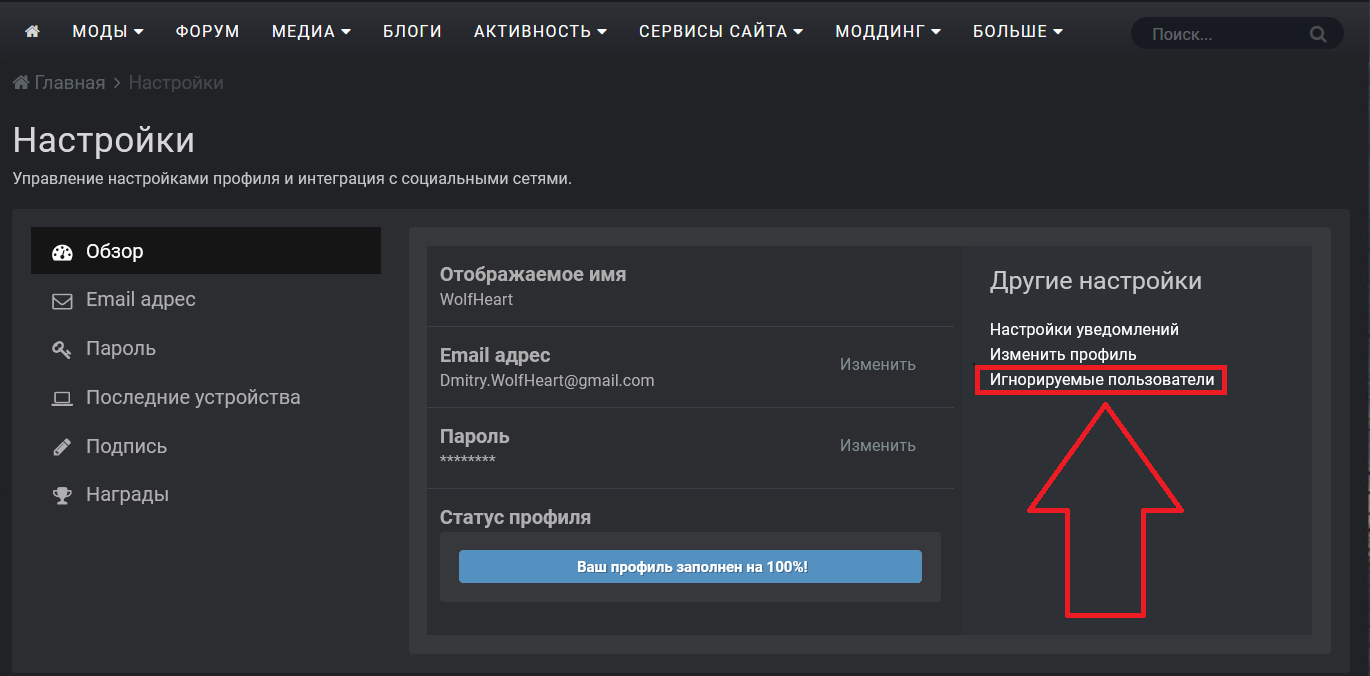Open the ФОРУМ menu item

pos(207,32)
